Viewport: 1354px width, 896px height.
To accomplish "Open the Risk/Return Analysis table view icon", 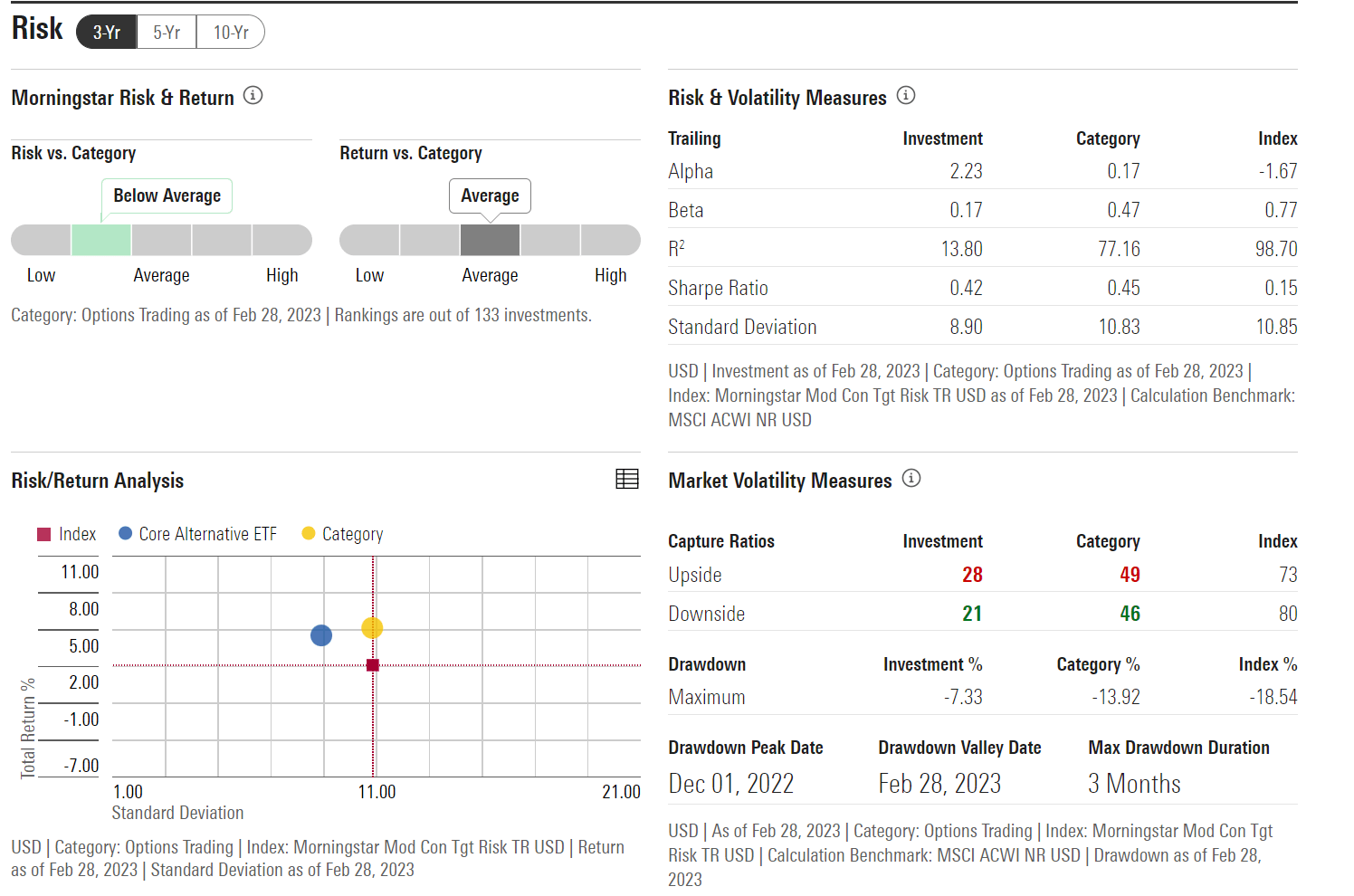I will (x=627, y=477).
